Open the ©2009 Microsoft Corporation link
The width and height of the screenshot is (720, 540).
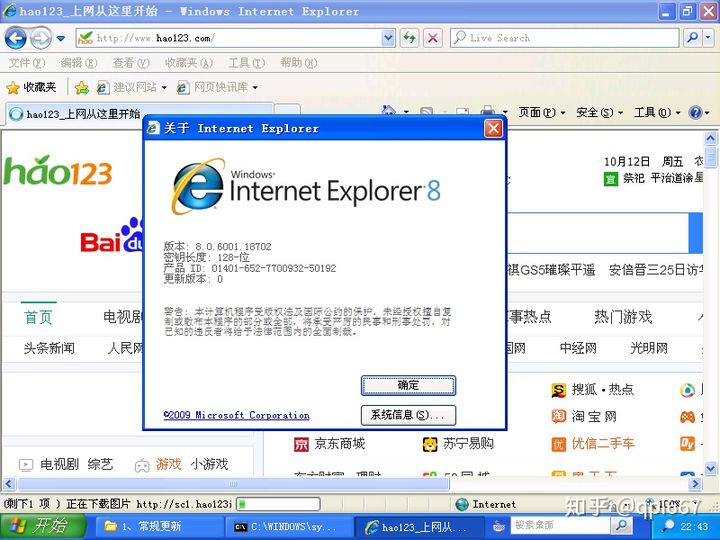pos(236,415)
